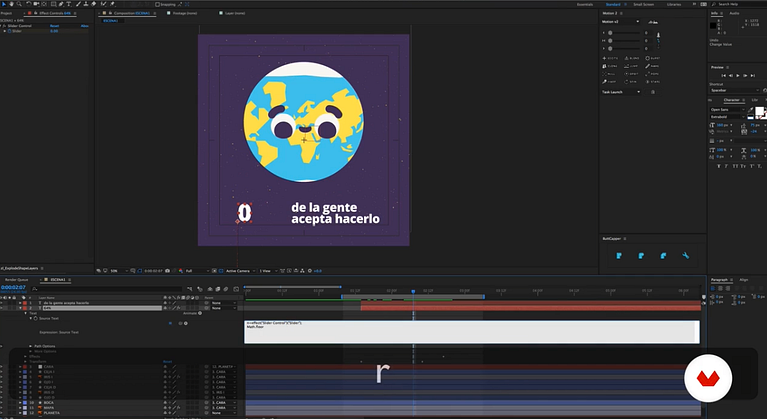
Task: Switch to the Project panel tab
Action: point(6,13)
